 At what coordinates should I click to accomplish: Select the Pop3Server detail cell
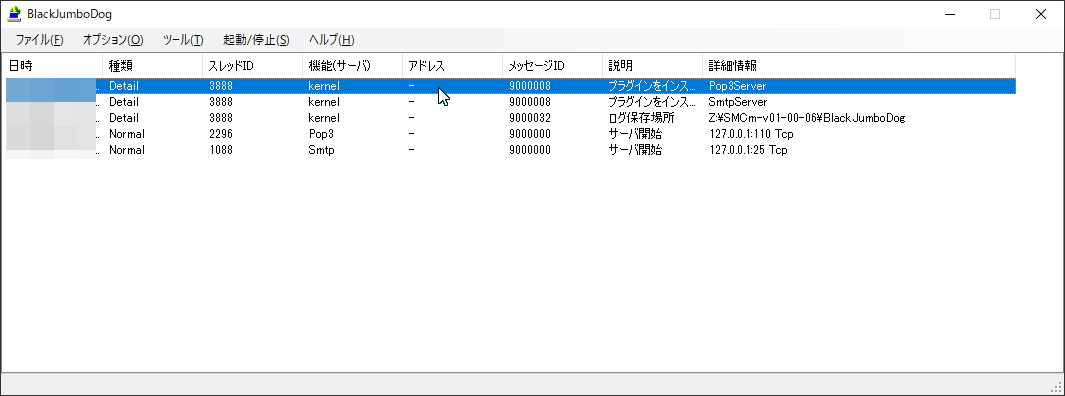pyautogui.click(x=737, y=86)
